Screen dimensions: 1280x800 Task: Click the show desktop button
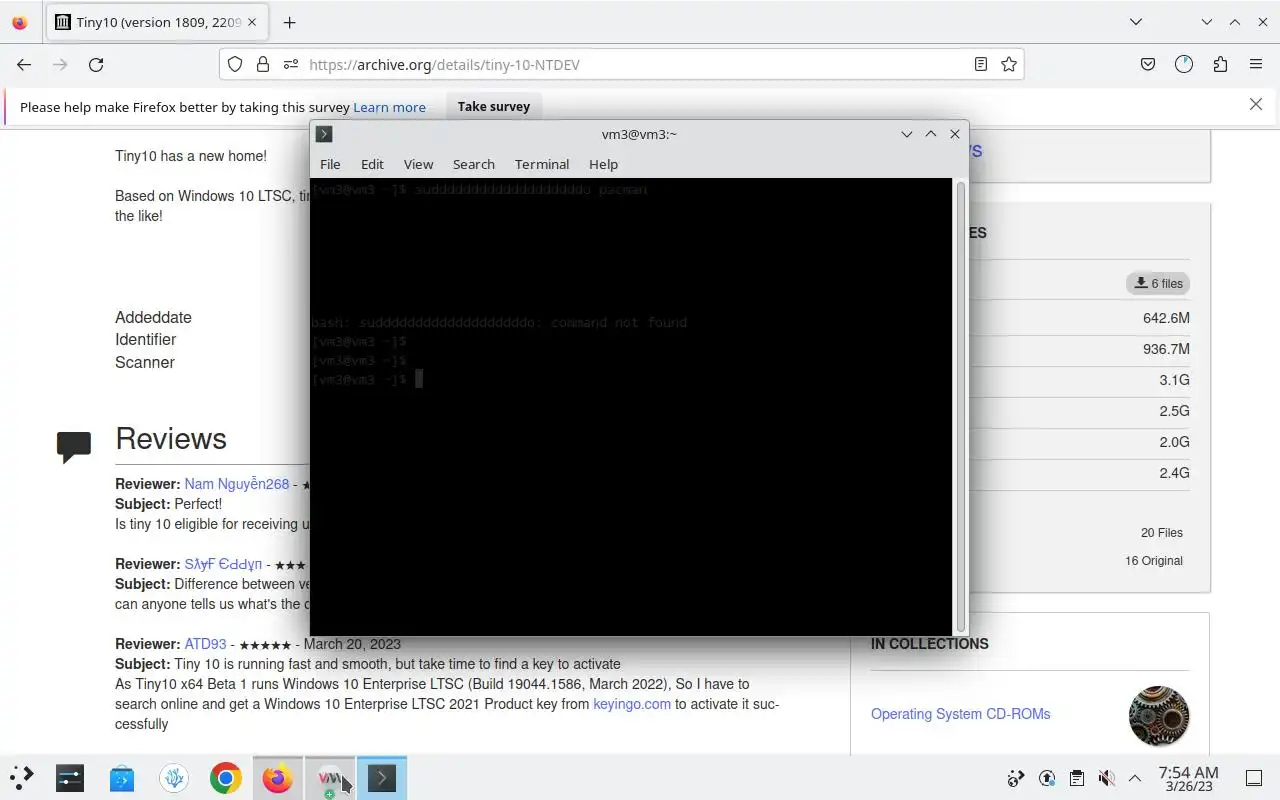pyautogui.click(x=1254, y=778)
